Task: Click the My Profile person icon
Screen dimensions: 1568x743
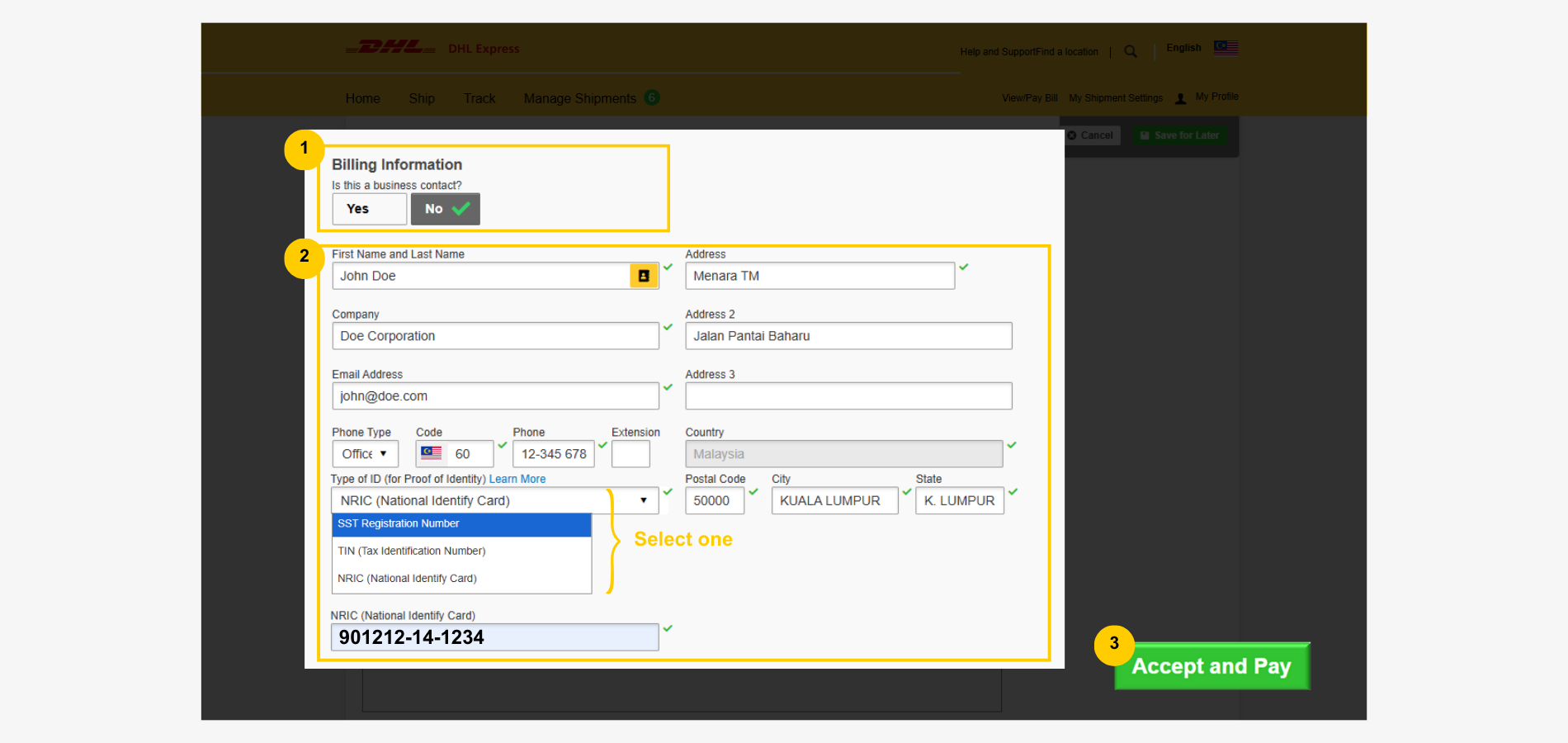Action: [x=1180, y=98]
